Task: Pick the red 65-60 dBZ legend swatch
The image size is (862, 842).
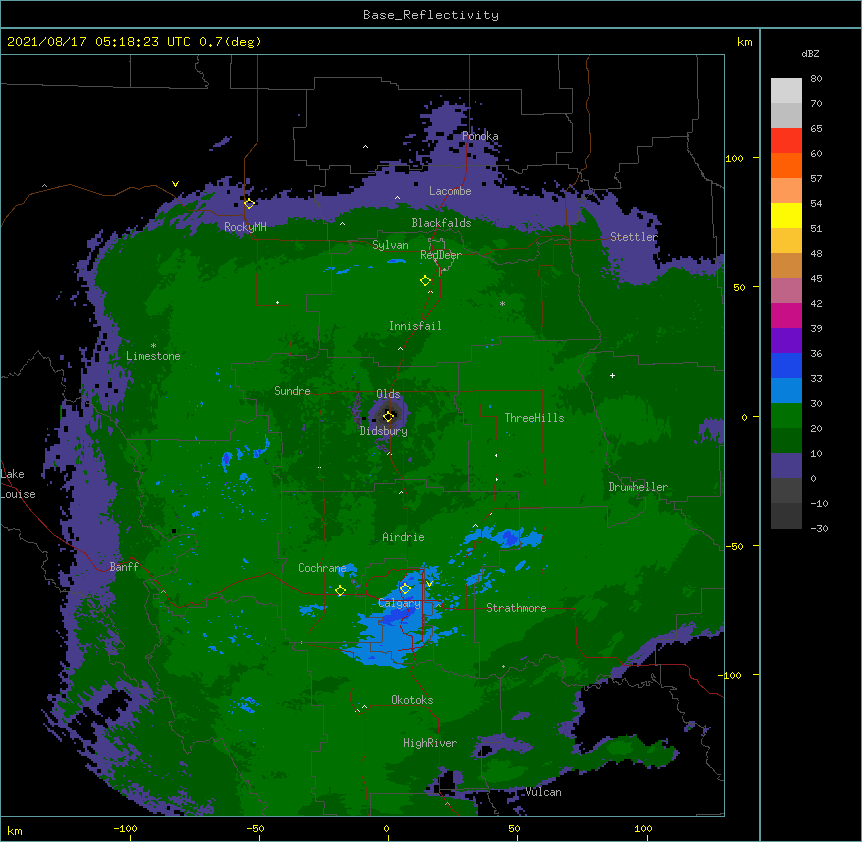Action: pyautogui.click(x=786, y=141)
